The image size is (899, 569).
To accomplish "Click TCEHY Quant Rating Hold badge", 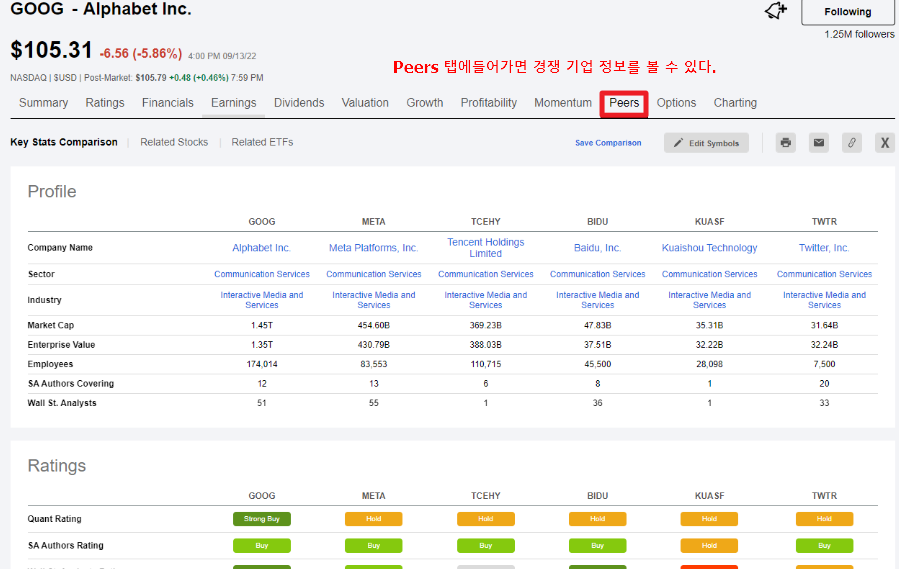I will [486, 519].
